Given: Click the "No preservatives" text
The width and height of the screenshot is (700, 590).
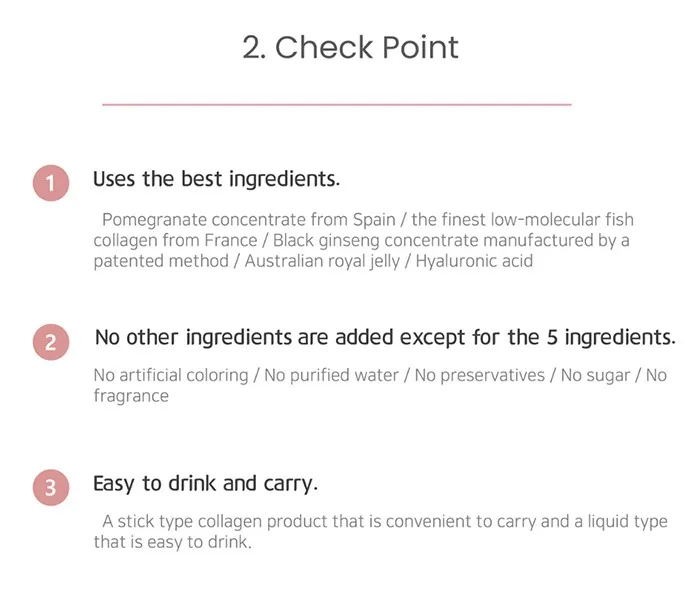Looking at the screenshot, I should 484,375.
